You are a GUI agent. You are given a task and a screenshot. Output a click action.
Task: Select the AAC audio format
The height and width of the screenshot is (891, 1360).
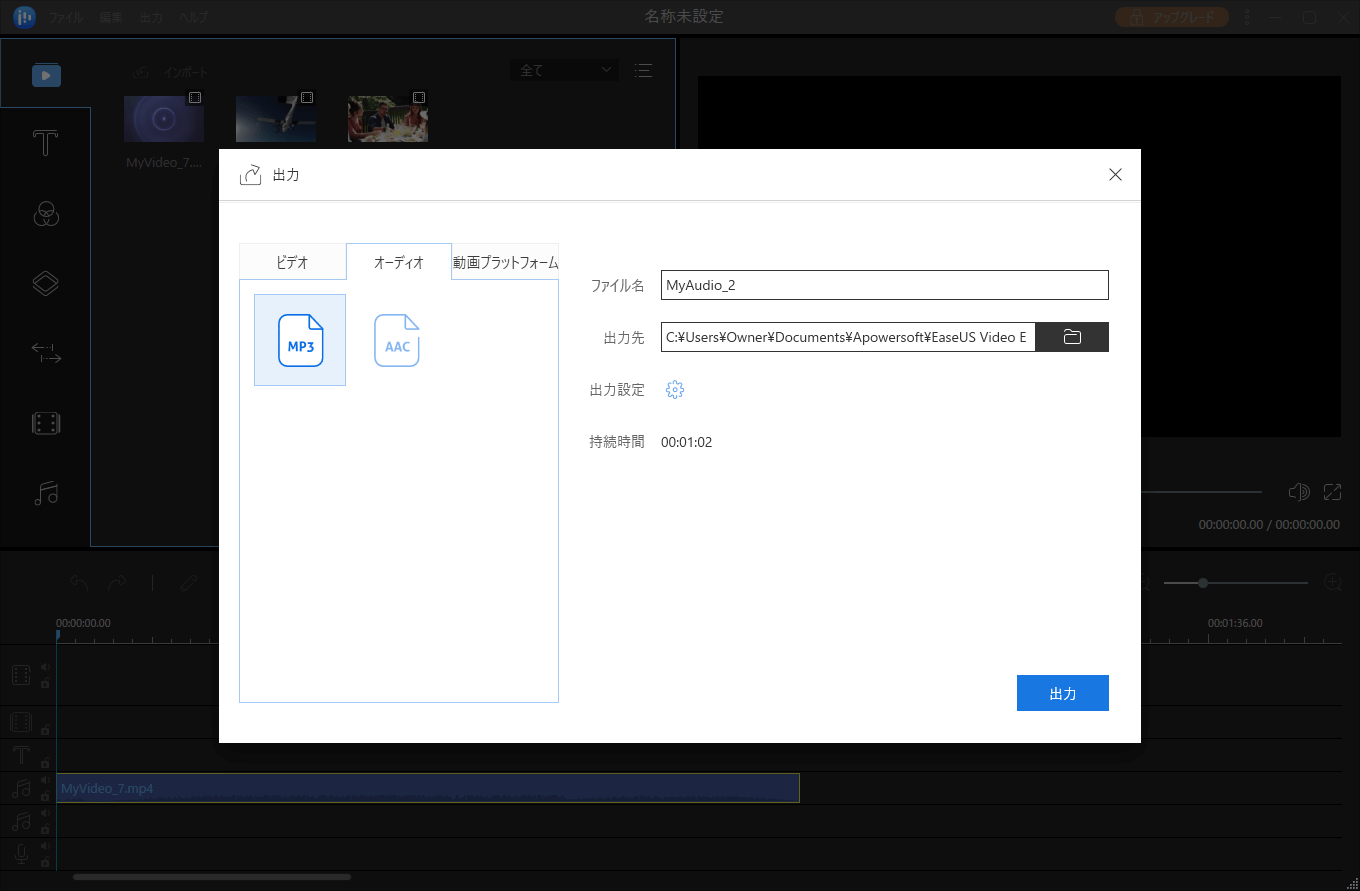coord(397,340)
